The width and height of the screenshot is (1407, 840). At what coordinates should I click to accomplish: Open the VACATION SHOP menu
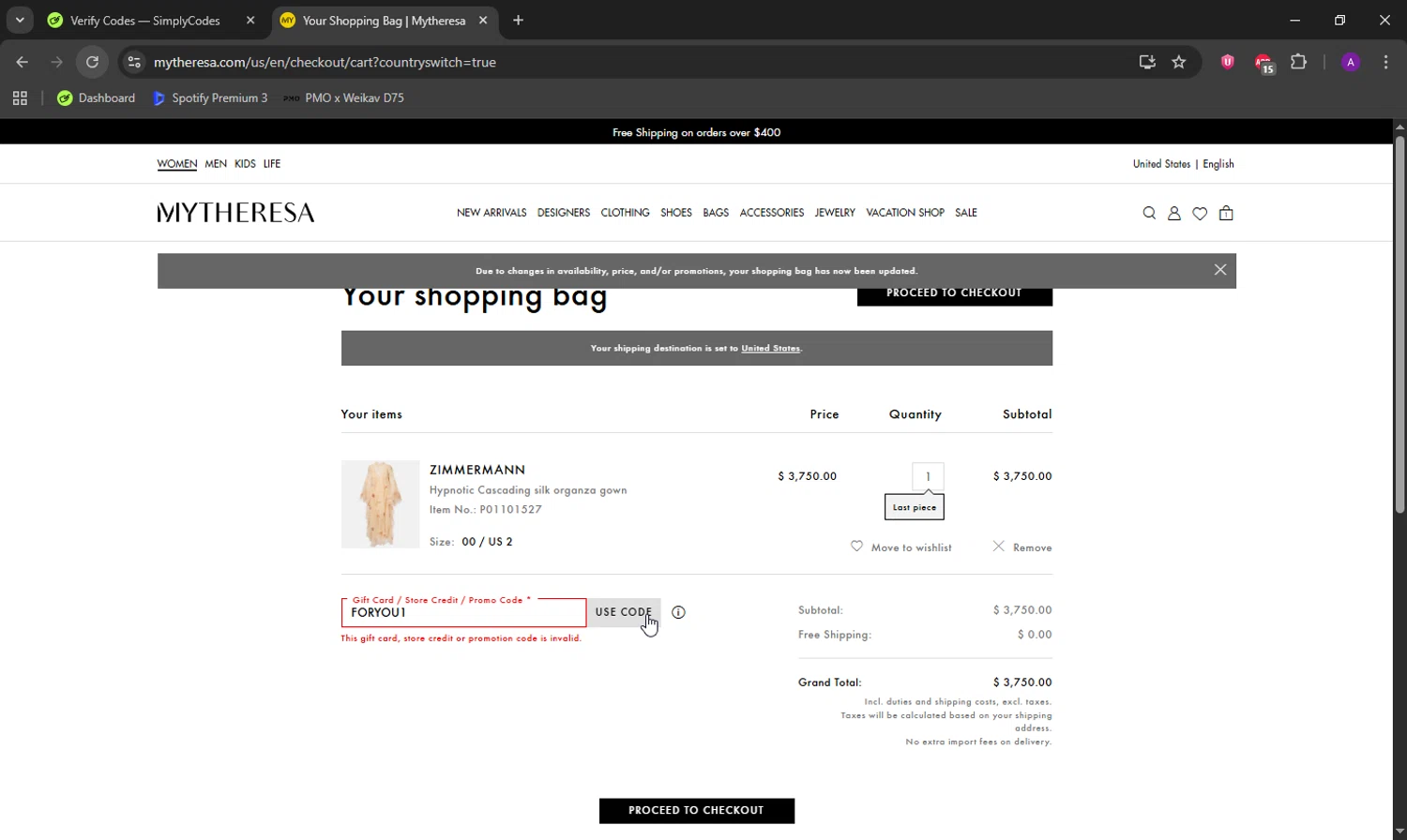pos(905,213)
